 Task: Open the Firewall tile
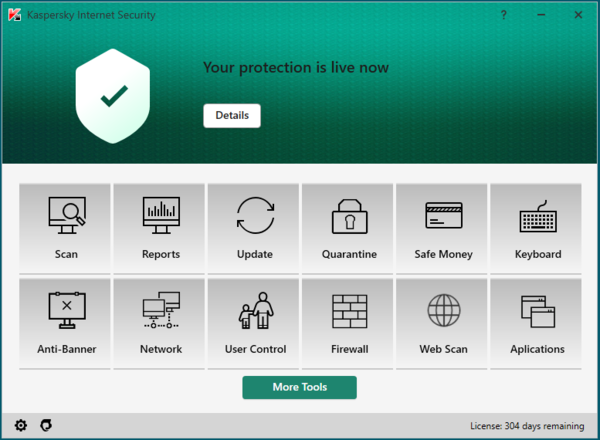(x=347, y=324)
